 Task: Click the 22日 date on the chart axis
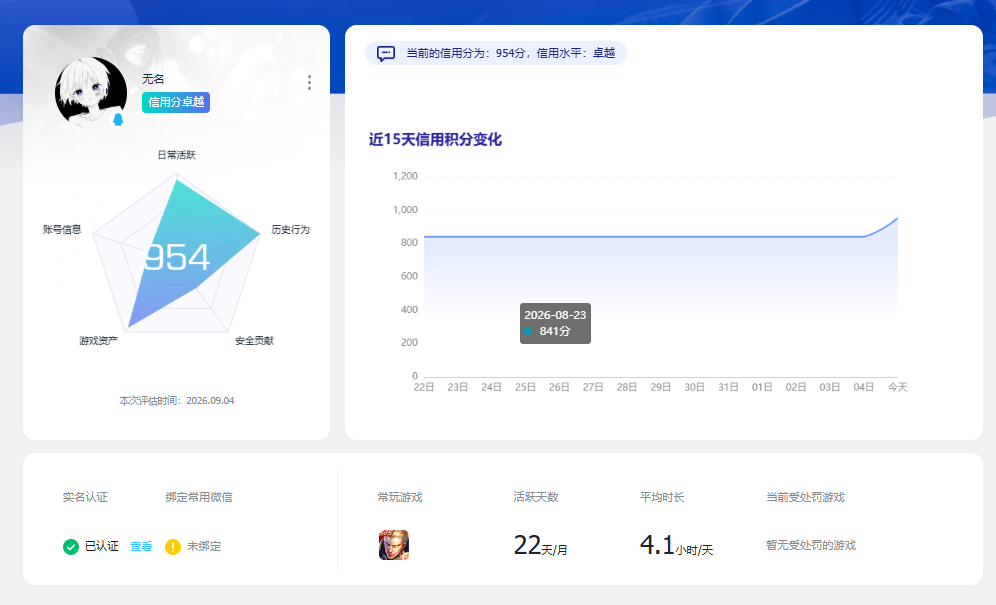point(424,387)
